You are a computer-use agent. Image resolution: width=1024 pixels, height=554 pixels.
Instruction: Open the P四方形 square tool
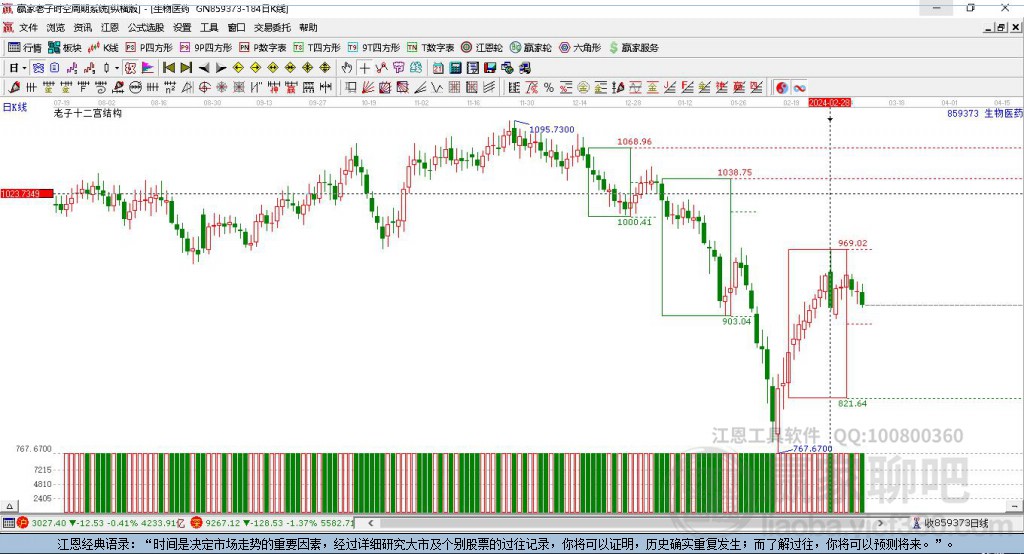[x=149, y=48]
